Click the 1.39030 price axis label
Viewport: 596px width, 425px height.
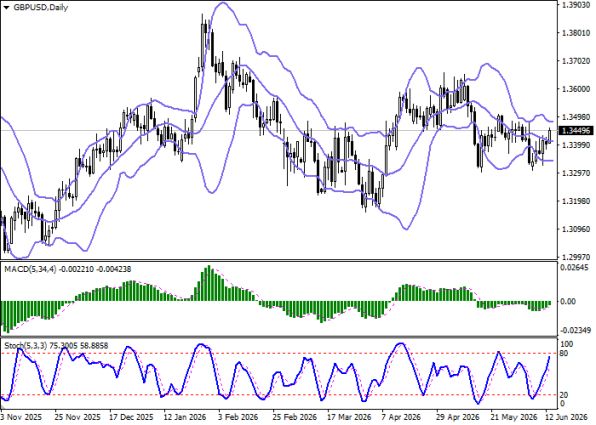[x=575, y=5]
